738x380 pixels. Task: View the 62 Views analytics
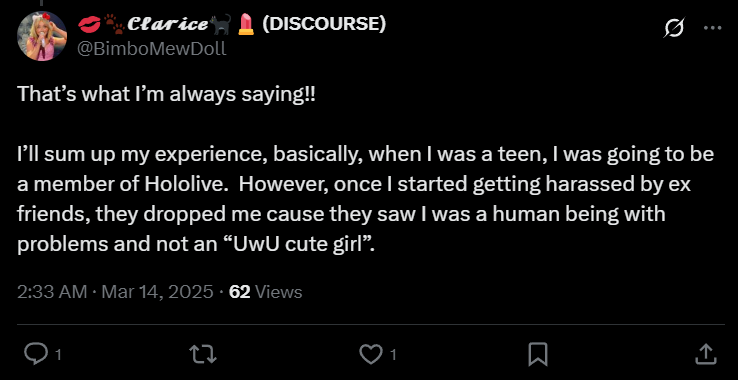point(265,292)
